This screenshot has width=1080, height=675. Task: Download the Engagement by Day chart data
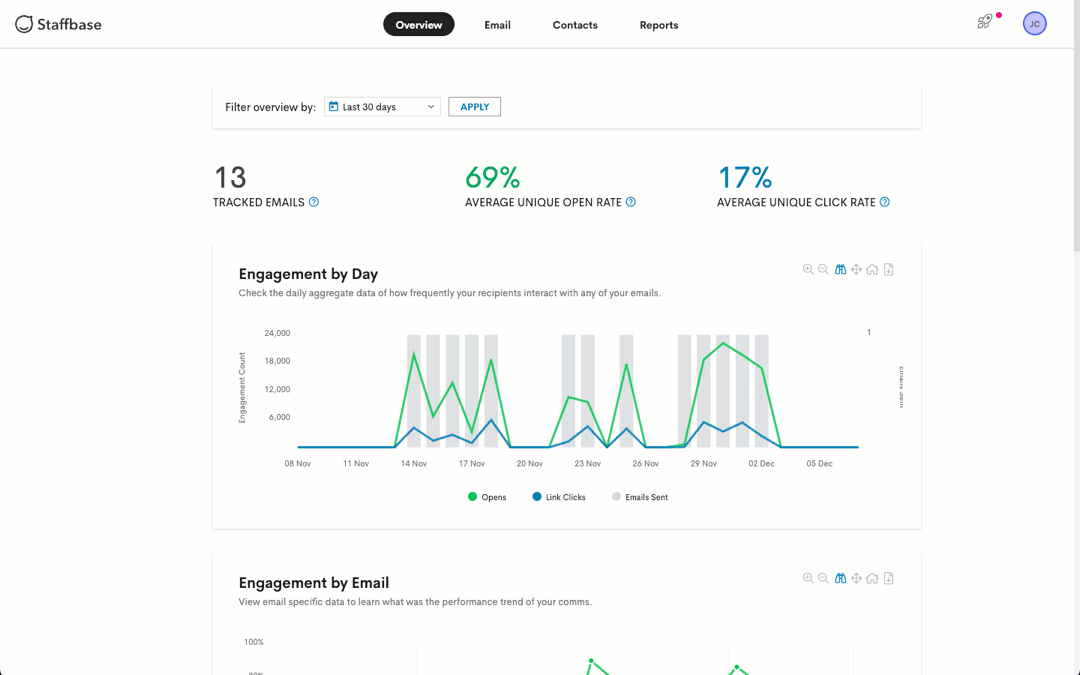point(888,269)
